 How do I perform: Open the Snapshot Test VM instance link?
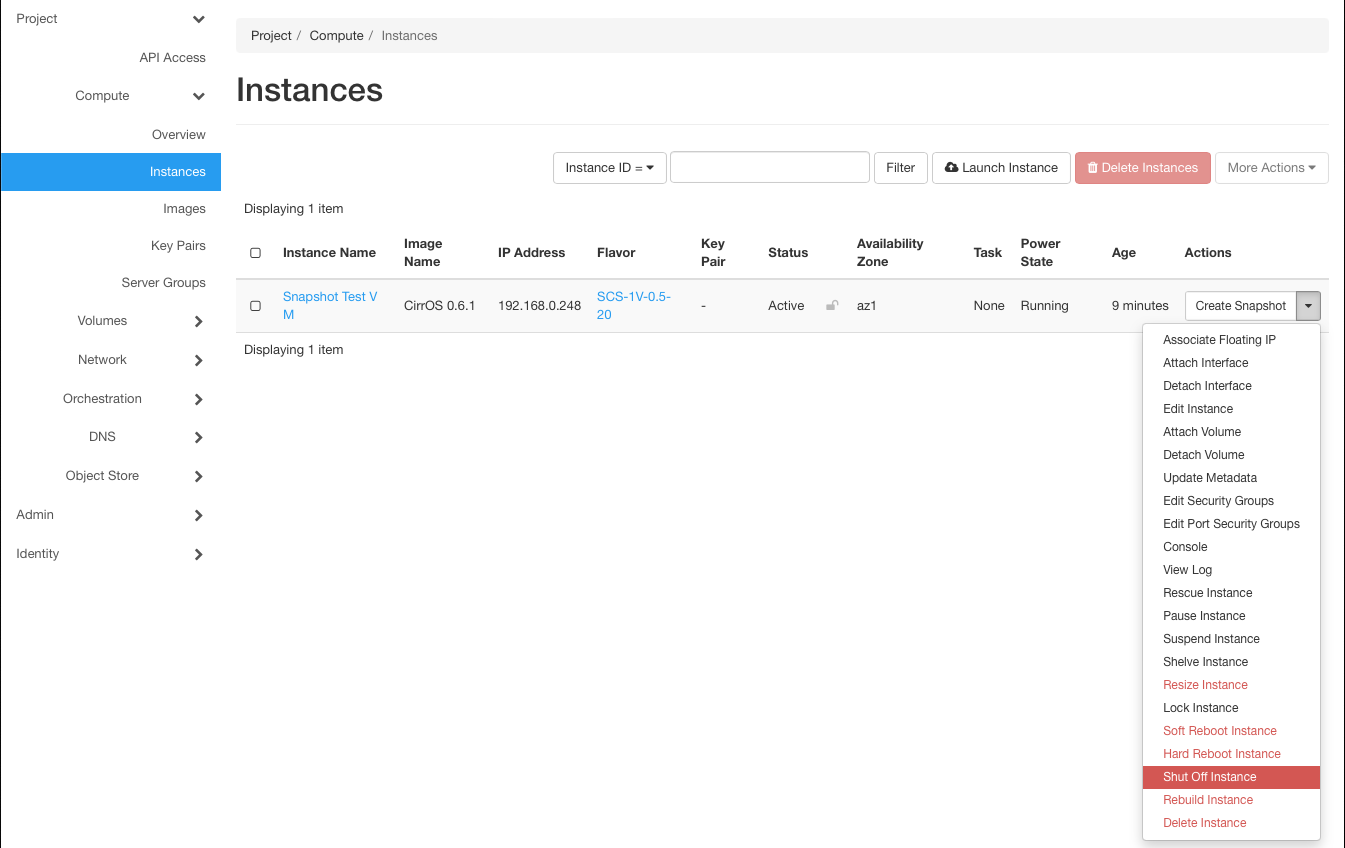(x=330, y=306)
